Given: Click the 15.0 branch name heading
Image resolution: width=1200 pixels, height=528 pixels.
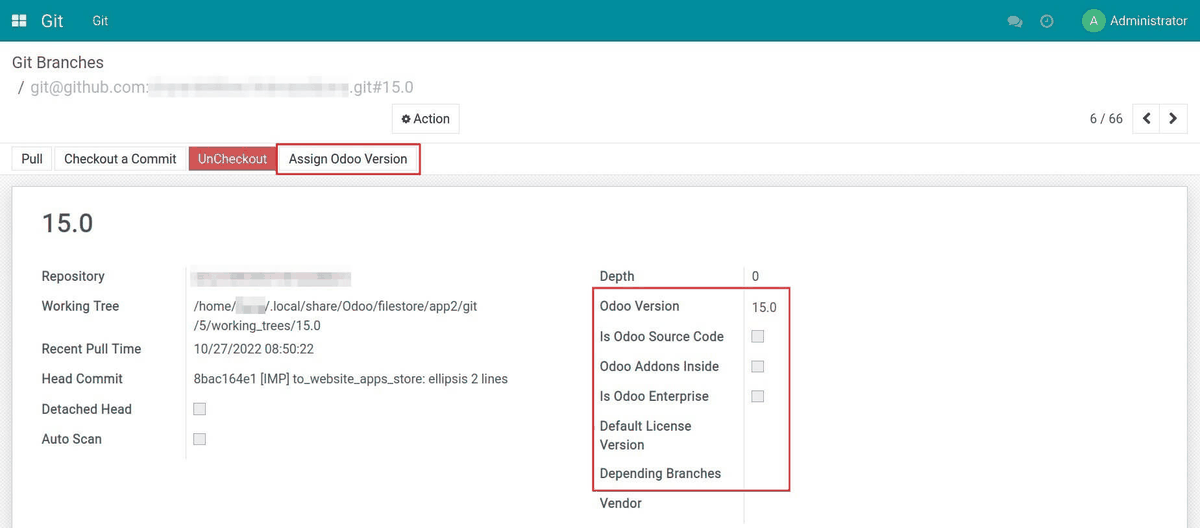Looking at the screenshot, I should (68, 223).
